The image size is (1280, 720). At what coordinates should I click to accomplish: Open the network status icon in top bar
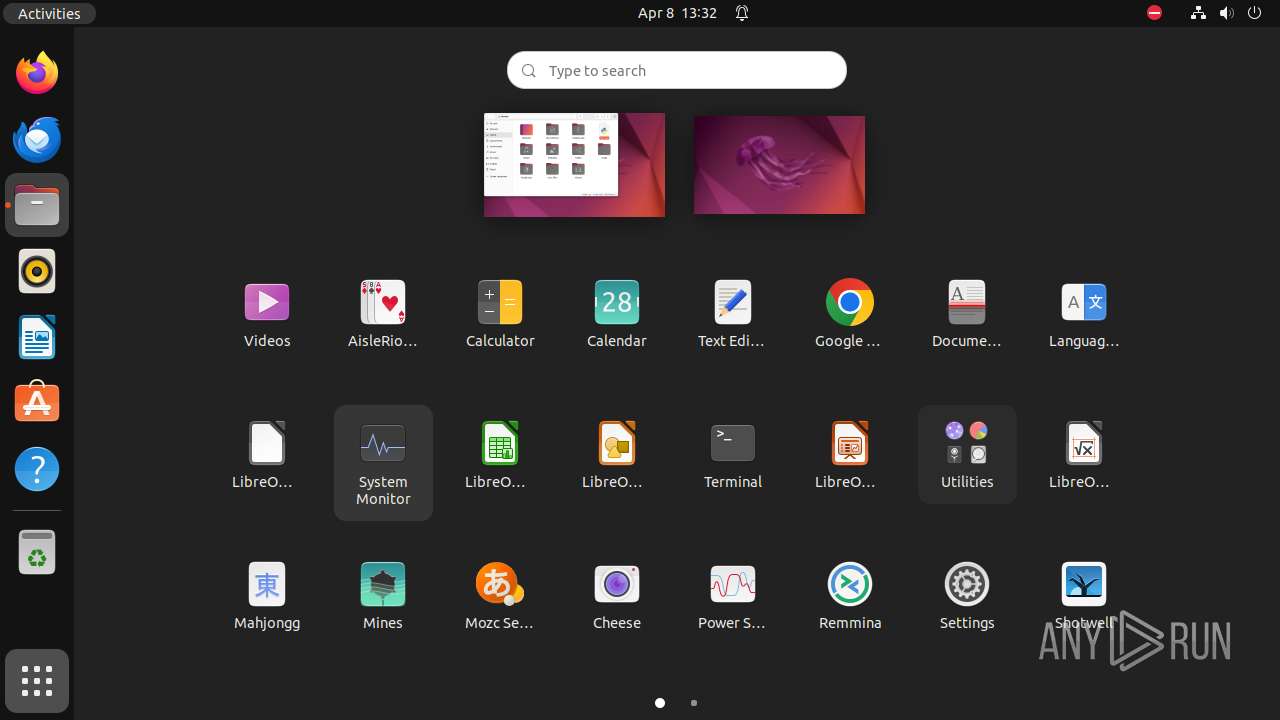tap(1198, 13)
